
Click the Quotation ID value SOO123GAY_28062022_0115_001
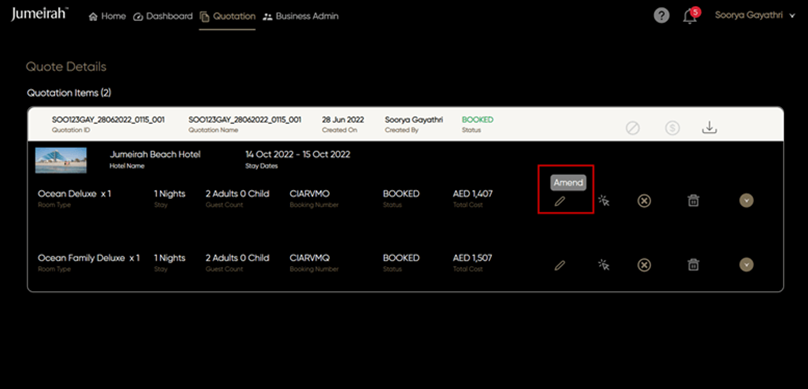coord(108,120)
